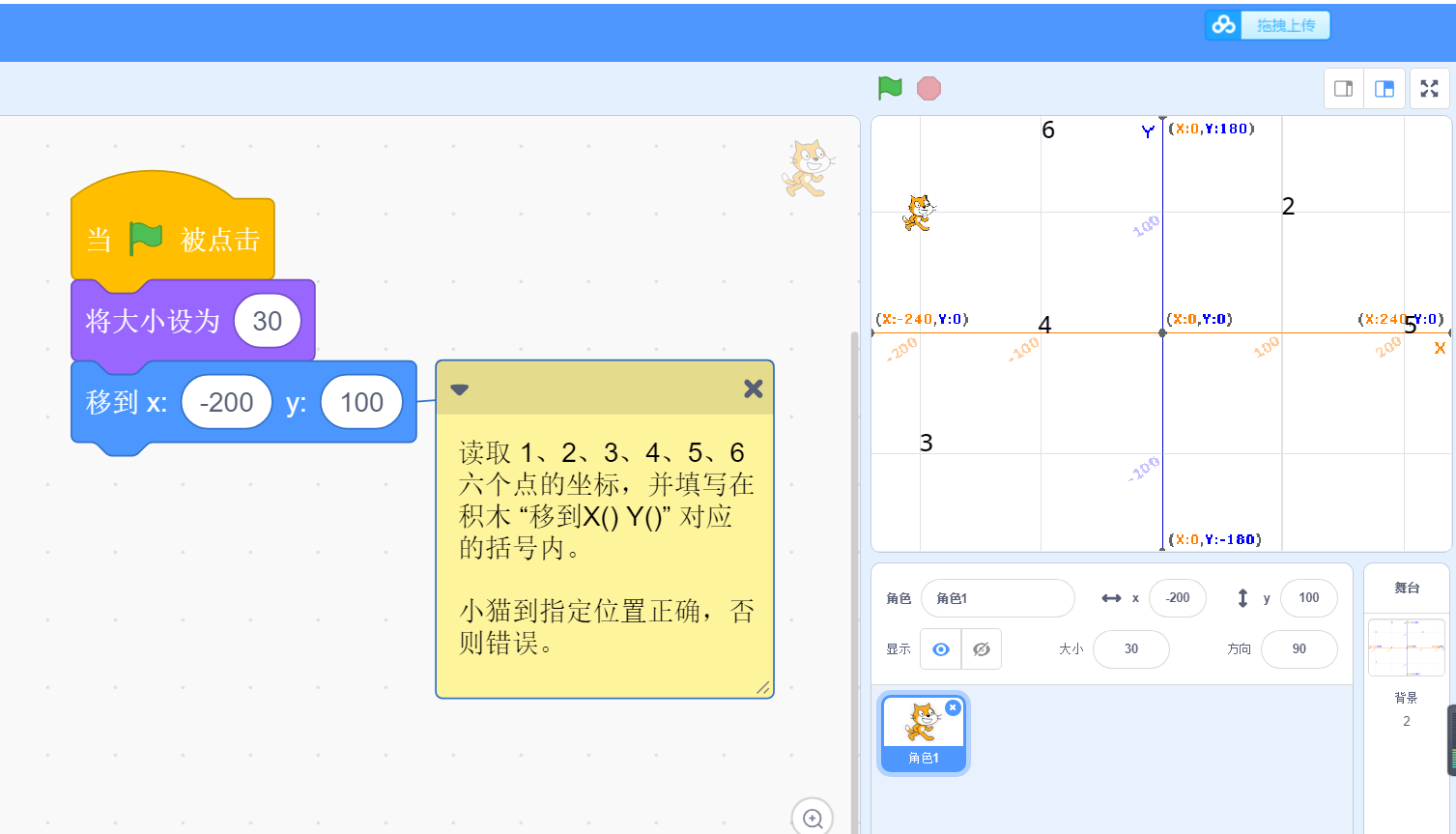The height and width of the screenshot is (834, 1456).
Task: Edit size value 30 in block
Action: (268, 321)
